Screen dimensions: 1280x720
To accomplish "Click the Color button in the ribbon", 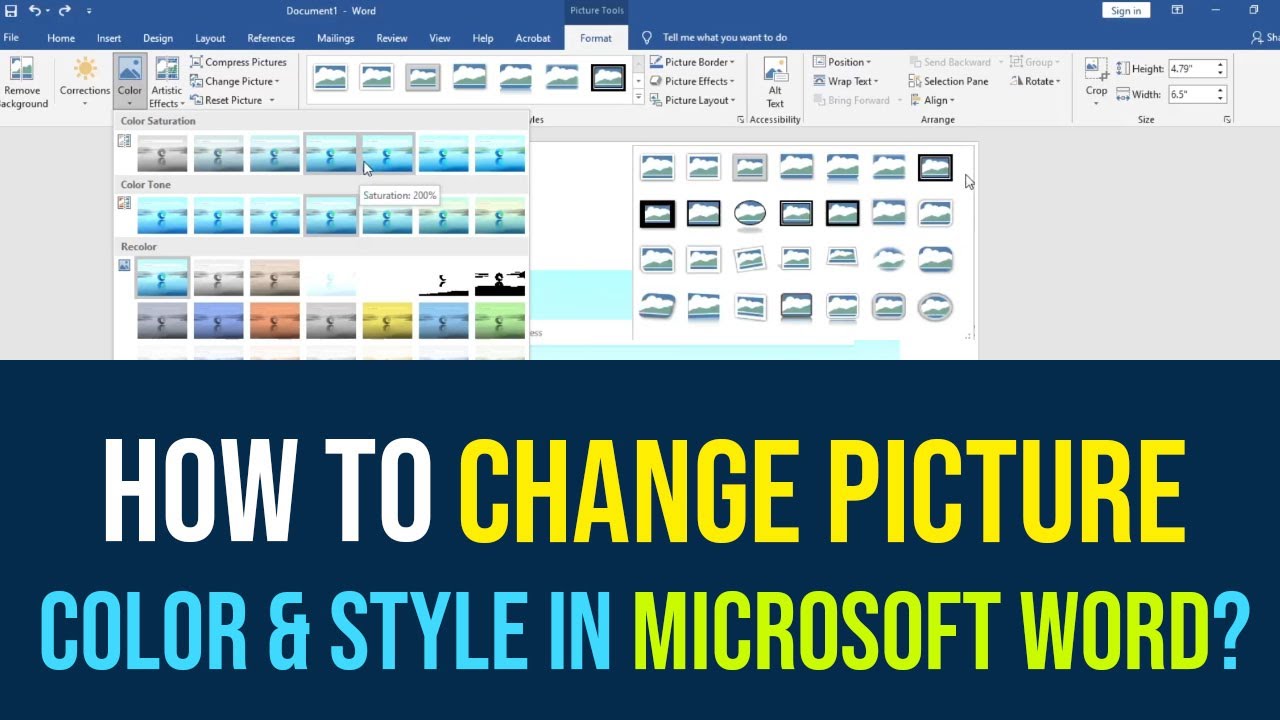I will [130, 82].
